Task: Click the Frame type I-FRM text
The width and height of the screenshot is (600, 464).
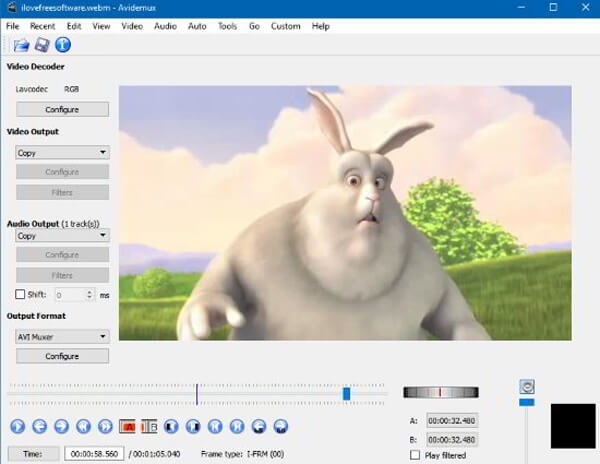Action: click(243, 454)
